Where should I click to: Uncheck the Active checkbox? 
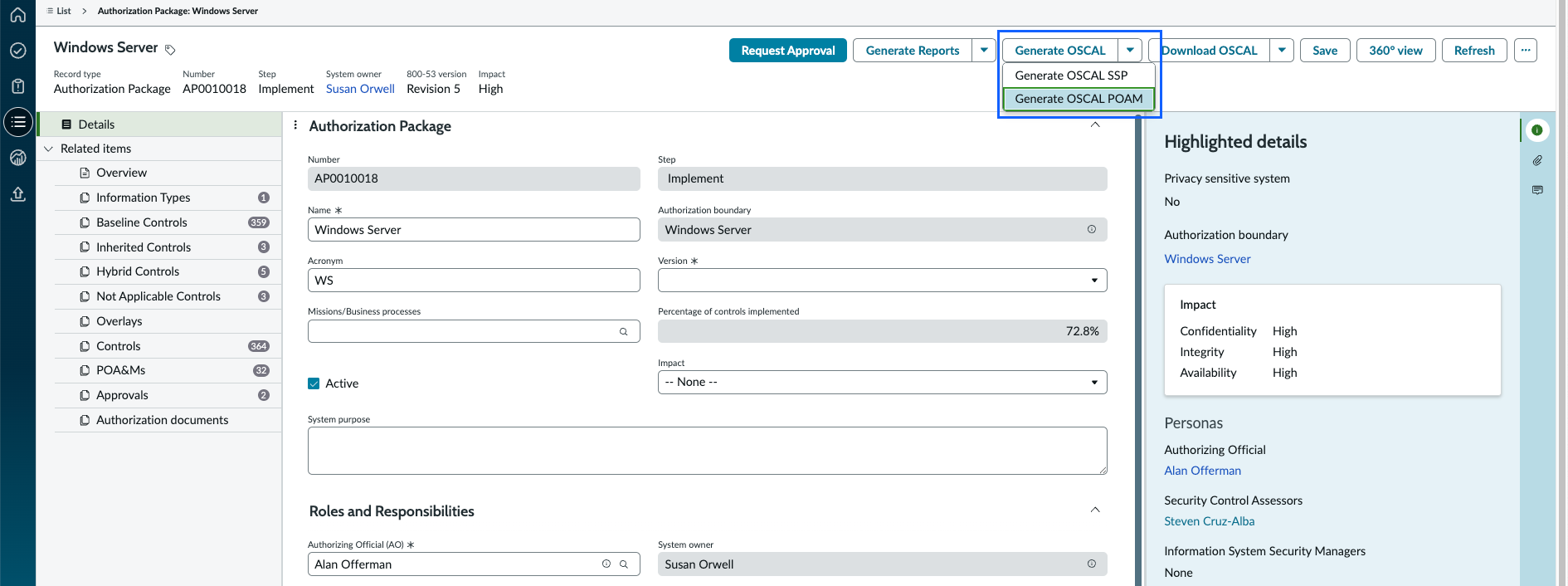pos(314,383)
